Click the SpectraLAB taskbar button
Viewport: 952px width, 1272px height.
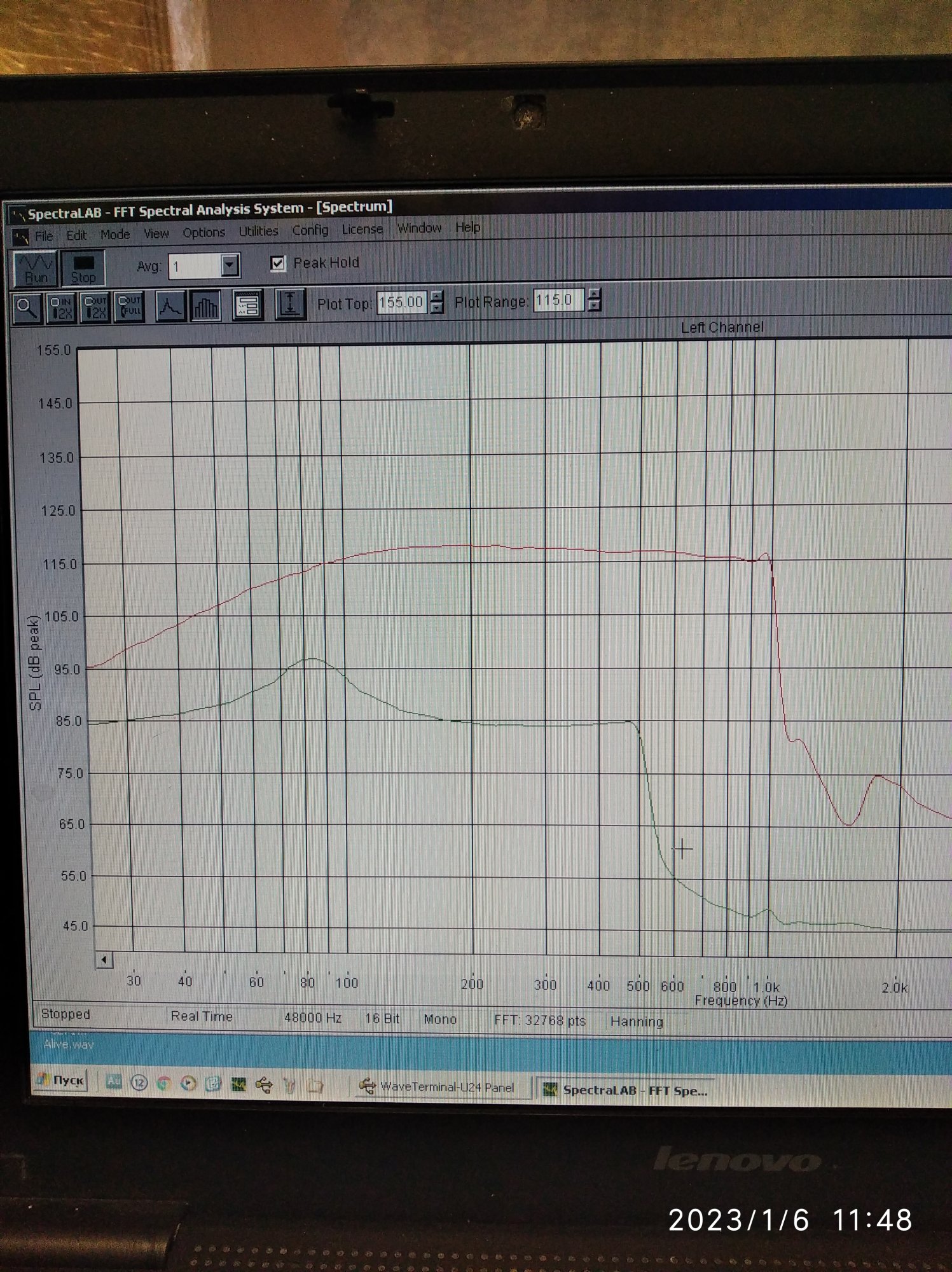click(626, 1090)
